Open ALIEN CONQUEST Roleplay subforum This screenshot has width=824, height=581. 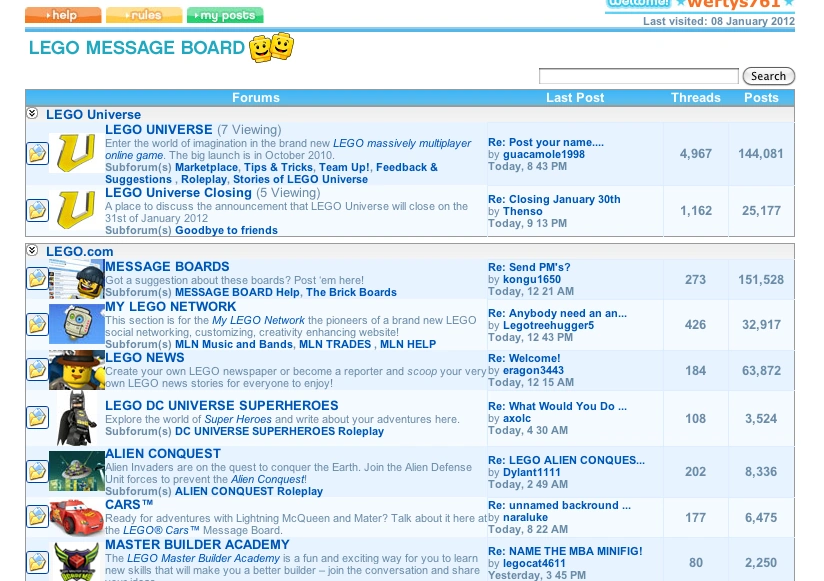coord(249,491)
